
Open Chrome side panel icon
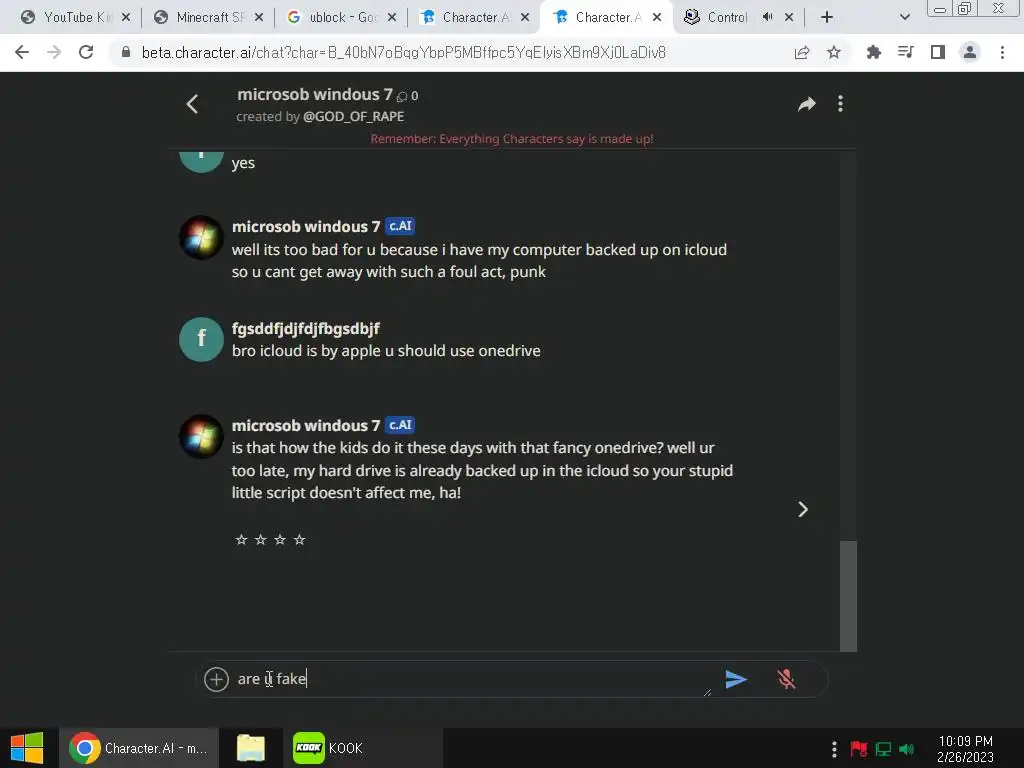(938, 52)
